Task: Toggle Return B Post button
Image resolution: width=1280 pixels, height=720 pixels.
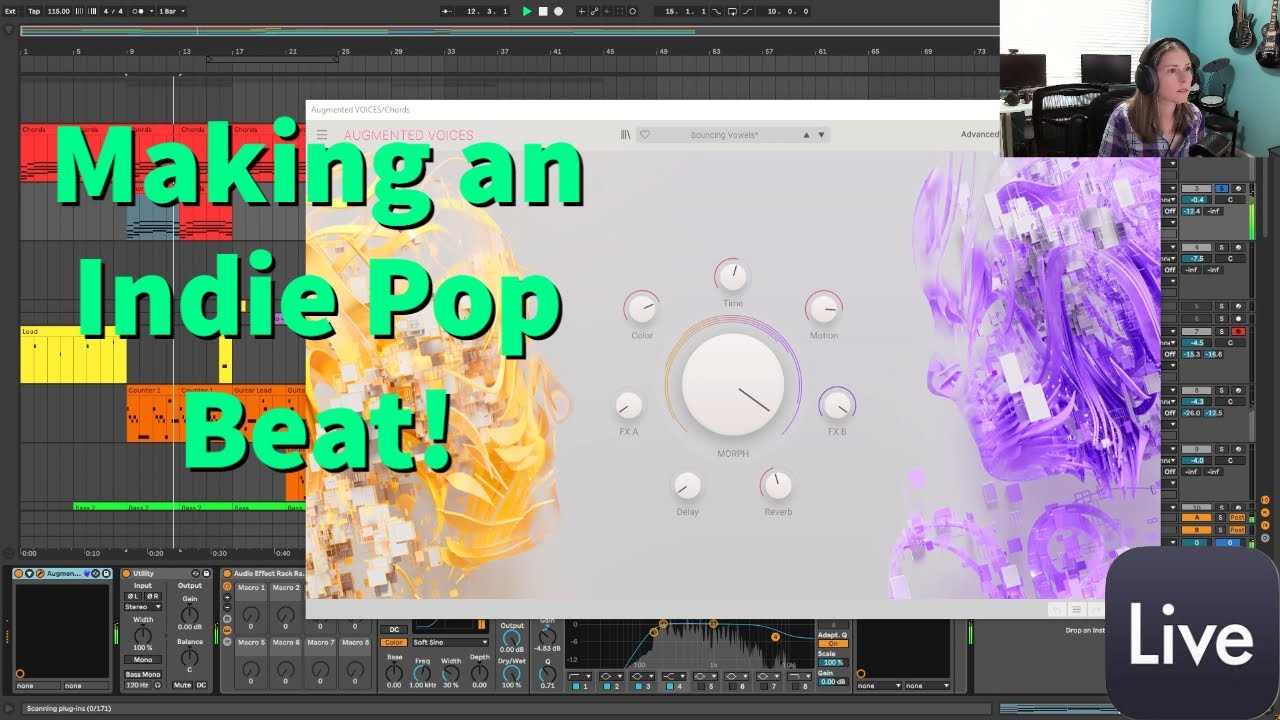Action: (x=1237, y=530)
